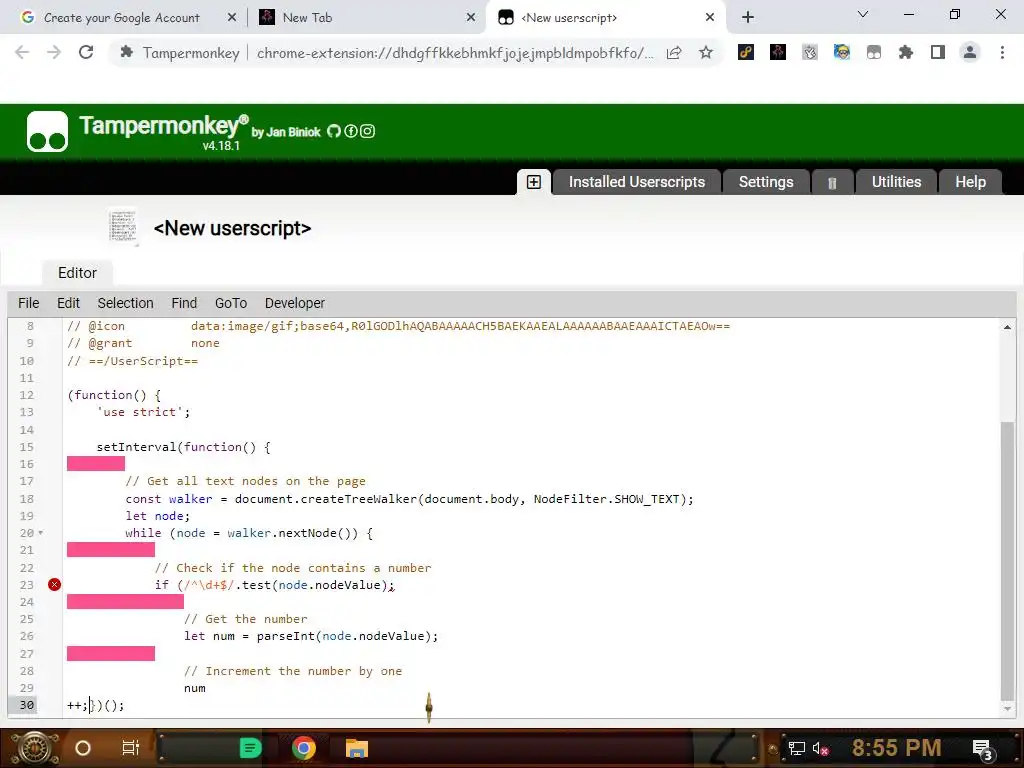Click the userscript thumbnail icon beside title
The image size is (1024, 768).
tap(123, 227)
